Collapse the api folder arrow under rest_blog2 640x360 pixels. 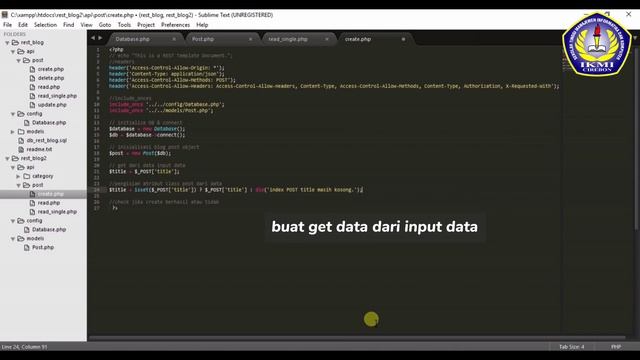point(13,167)
